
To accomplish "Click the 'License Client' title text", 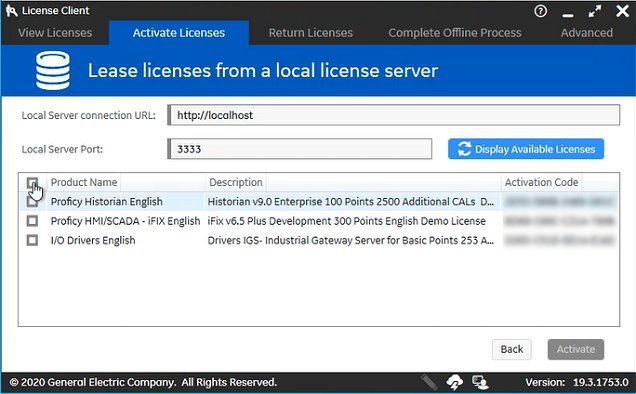I will (56, 11).
